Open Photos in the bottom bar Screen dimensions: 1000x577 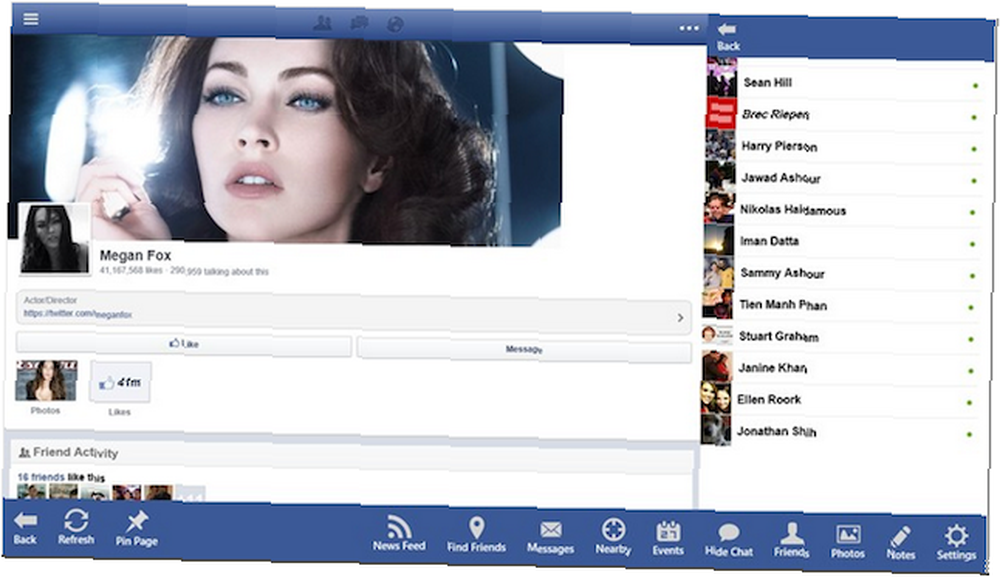tap(848, 543)
